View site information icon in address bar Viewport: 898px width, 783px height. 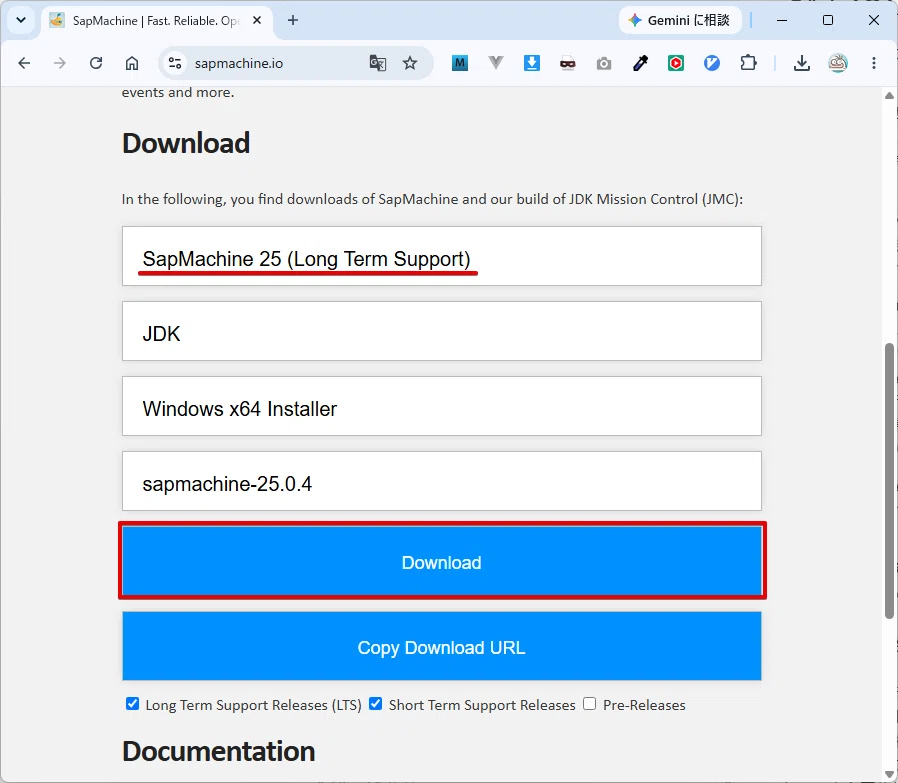[175, 63]
